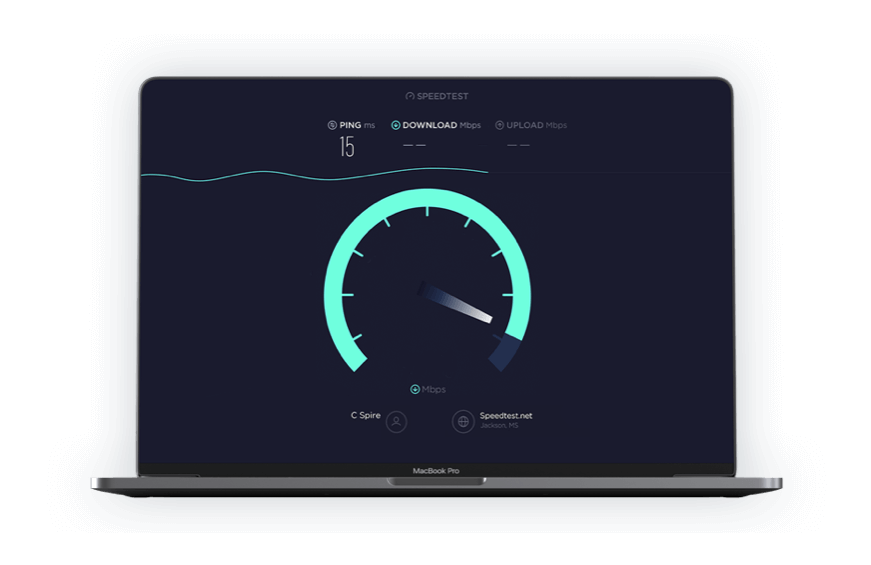Click the ping icon beside PING

click(x=332, y=125)
